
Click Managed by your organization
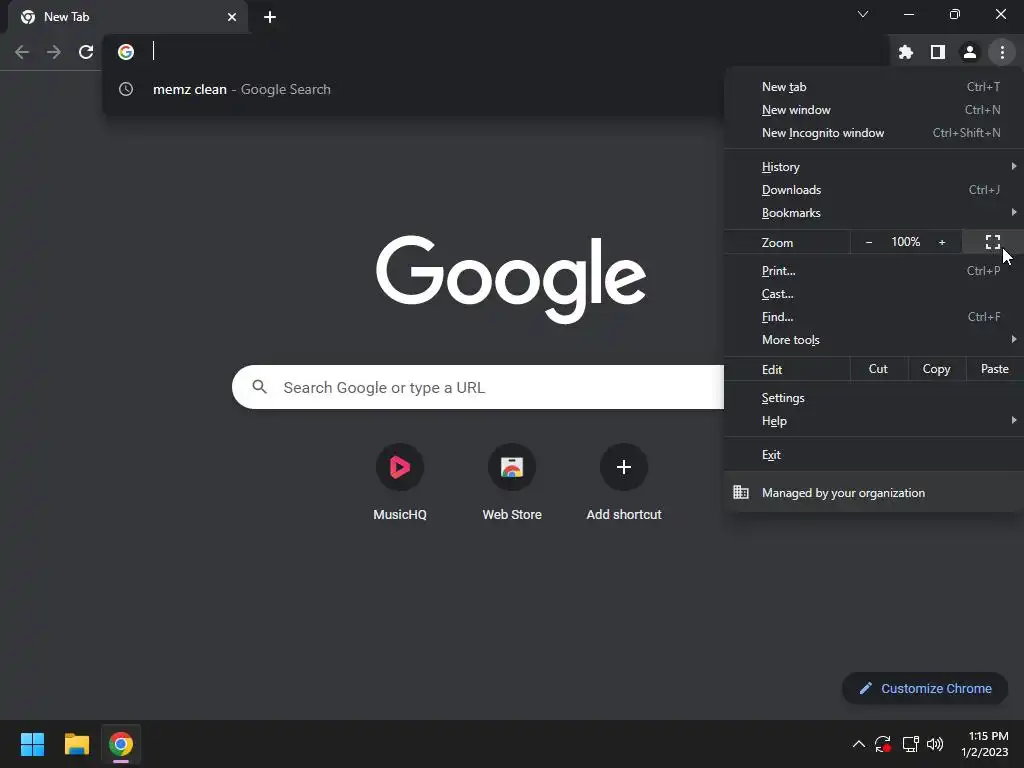pos(874,492)
